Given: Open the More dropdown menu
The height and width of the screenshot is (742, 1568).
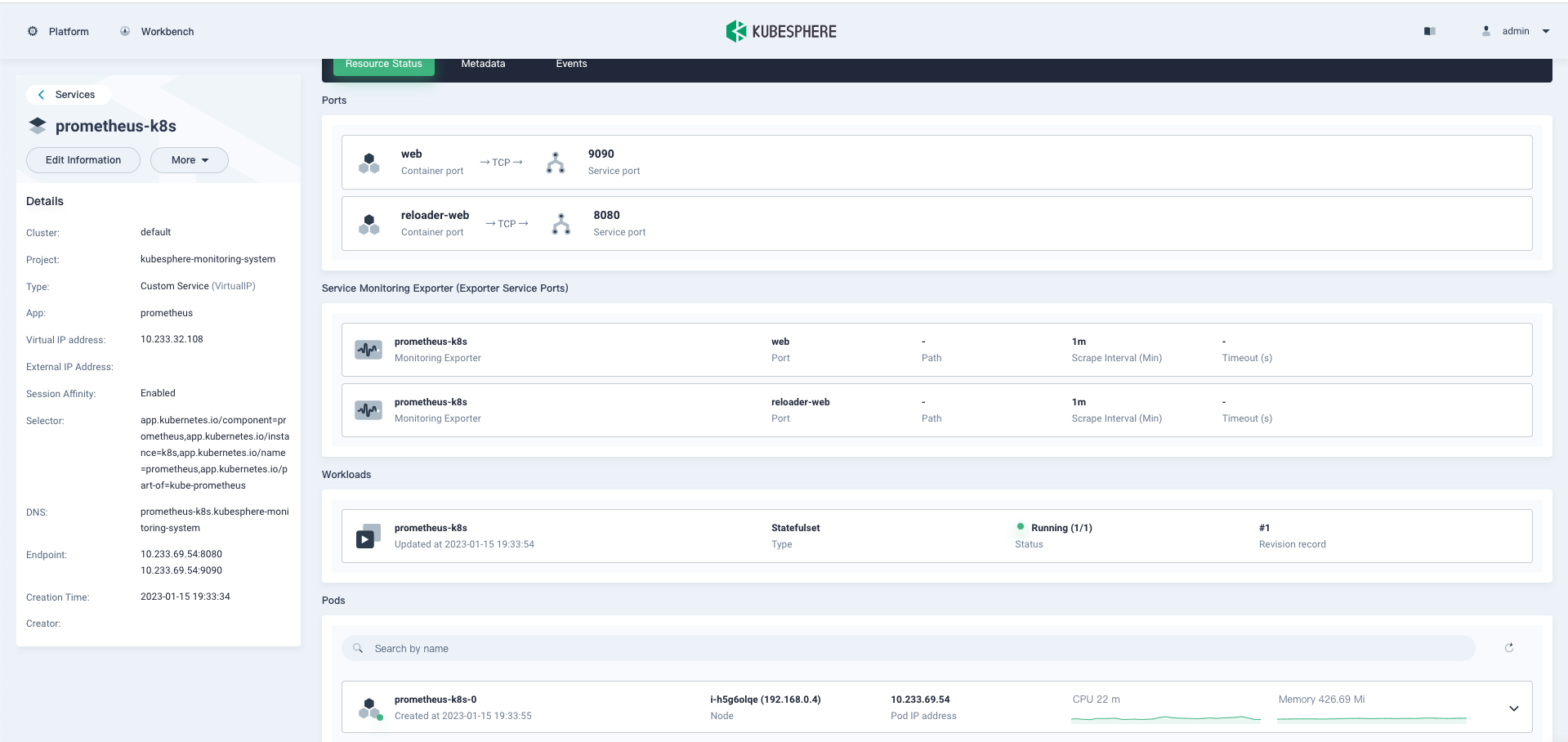Looking at the screenshot, I should click(x=190, y=160).
